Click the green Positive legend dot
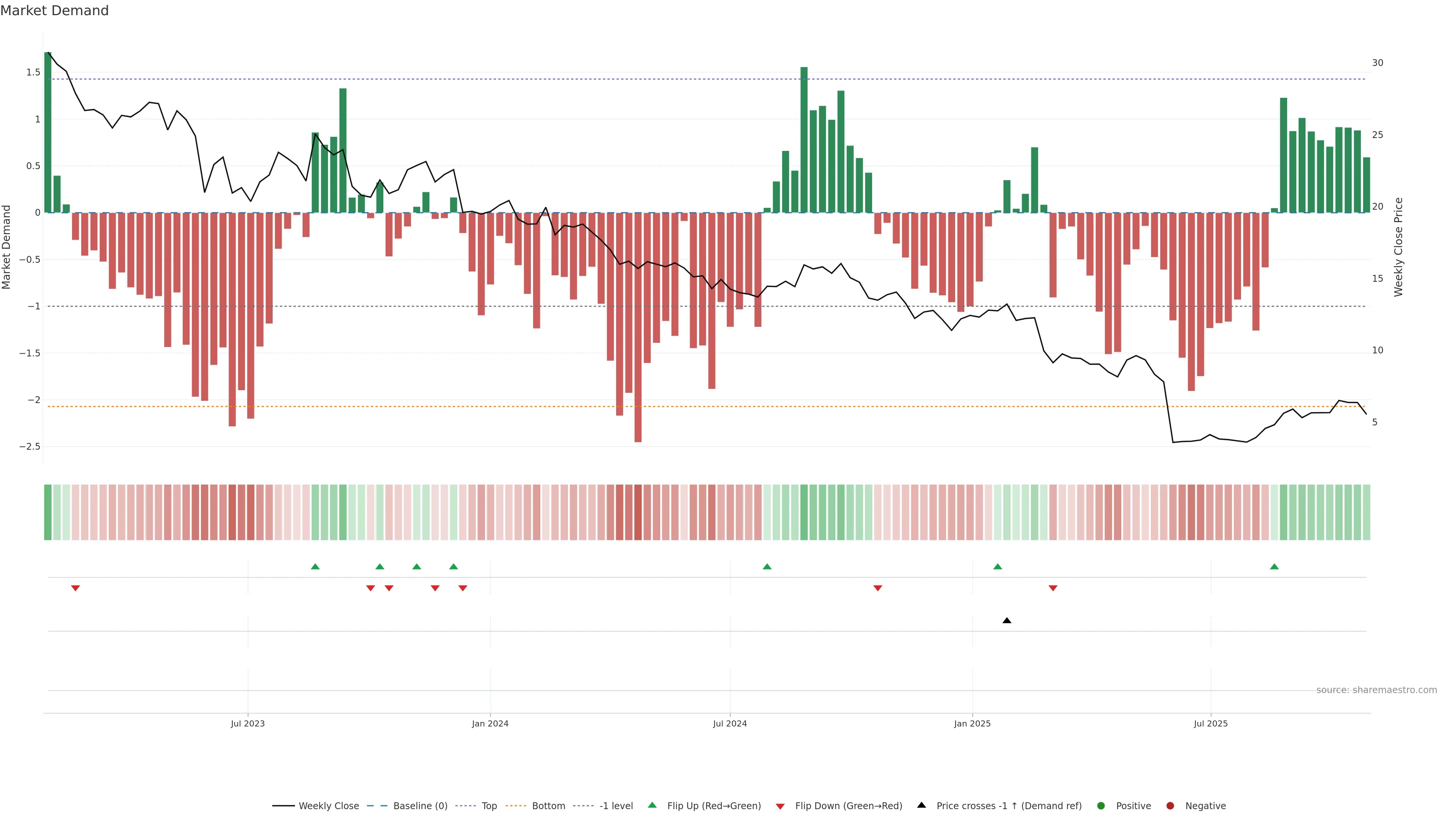Image resolution: width=1456 pixels, height=819 pixels. (x=1100, y=806)
